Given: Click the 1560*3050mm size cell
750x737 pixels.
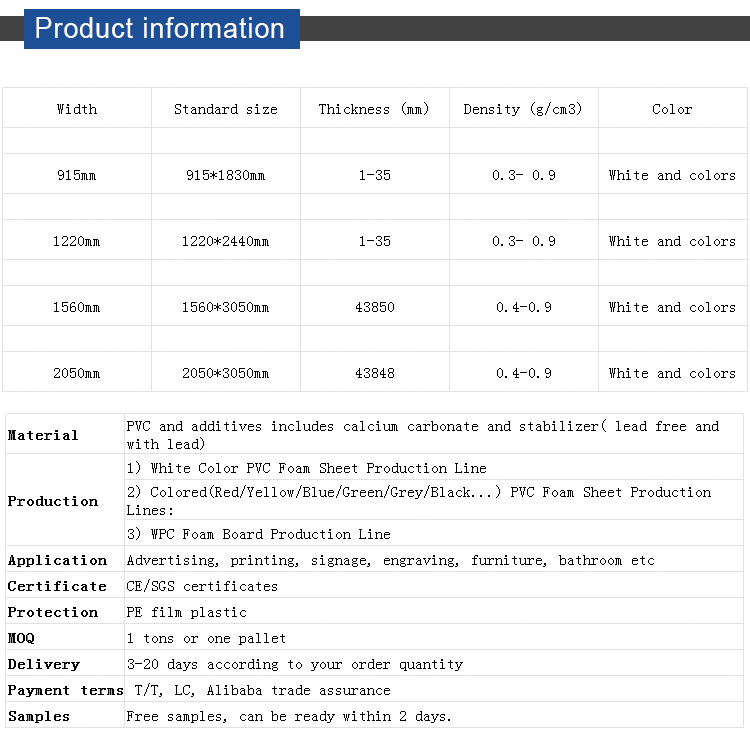Looking at the screenshot, I should pos(225,307).
